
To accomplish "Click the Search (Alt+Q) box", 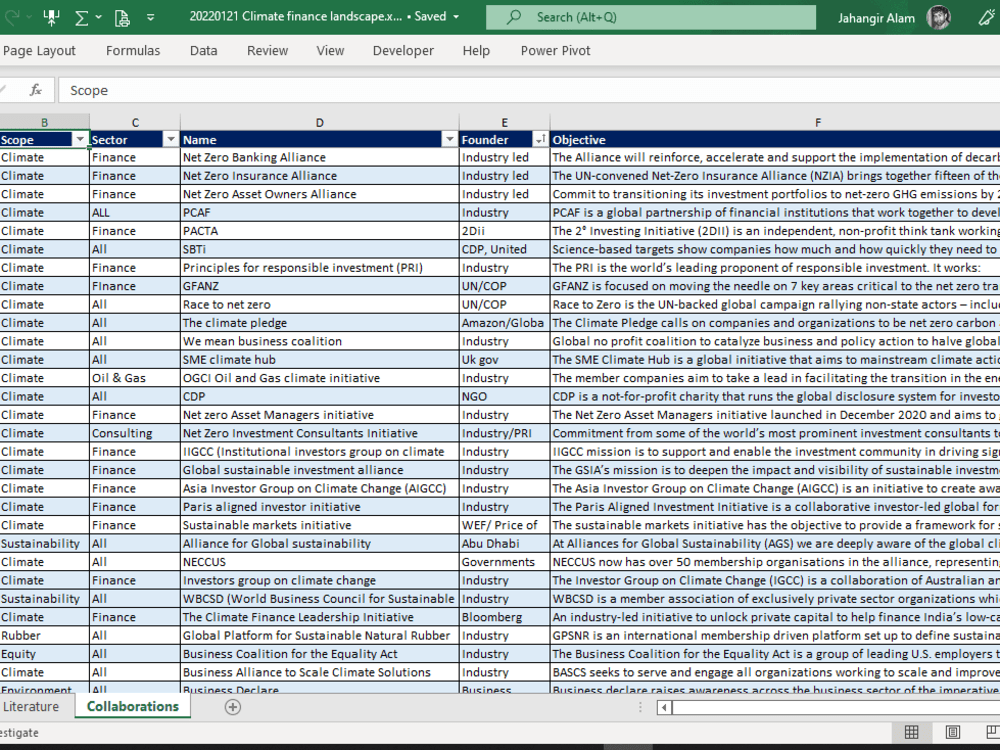I will point(651,17).
